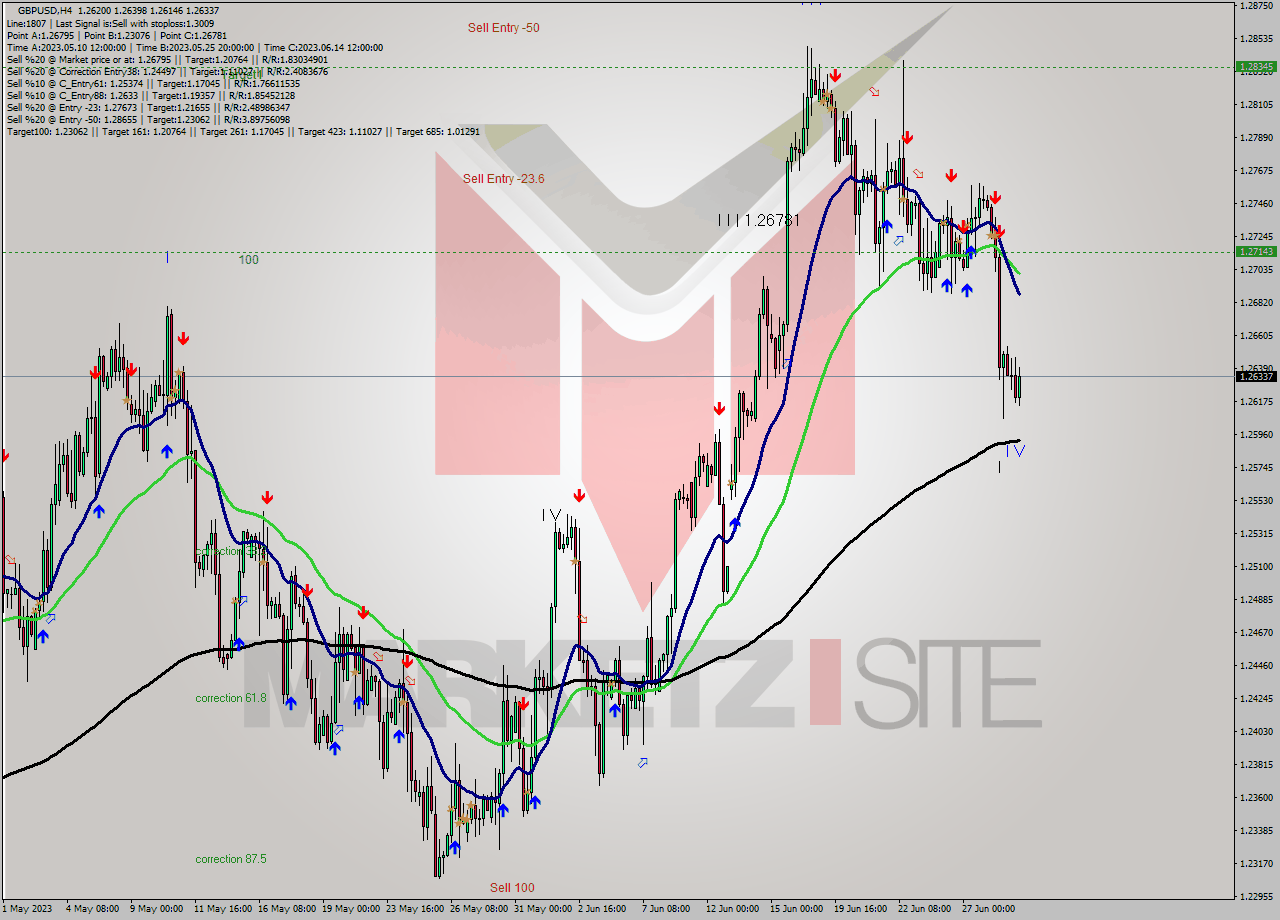Viewport: 1280px width, 920px height.
Task: Select the 'correction 87.5' label
Action: click(x=231, y=859)
